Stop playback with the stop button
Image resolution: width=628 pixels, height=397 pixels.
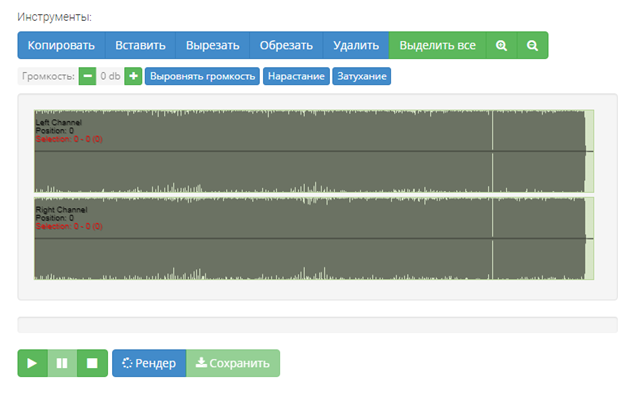[x=92, y=363]
